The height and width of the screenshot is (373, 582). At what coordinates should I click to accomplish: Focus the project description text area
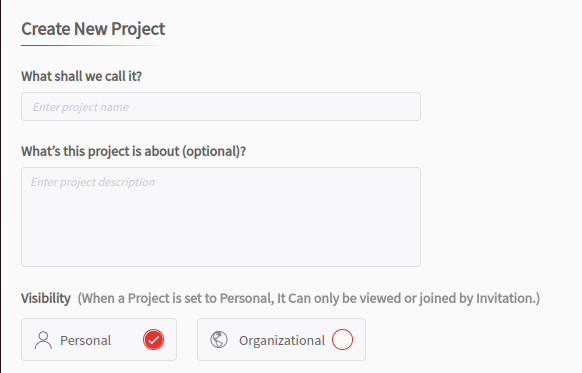click(221, 217)
